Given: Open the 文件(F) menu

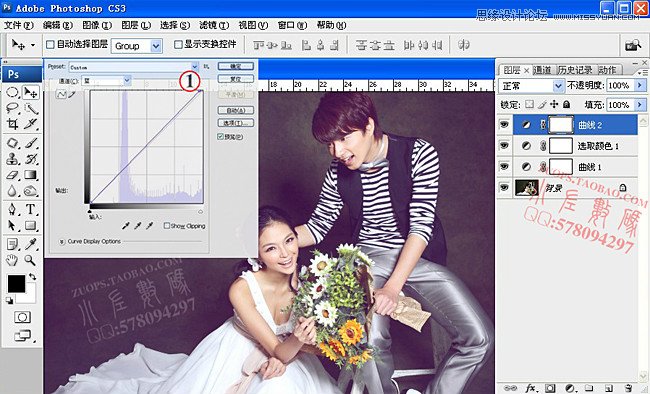Looking at the screenshot, I should [18, 25].
